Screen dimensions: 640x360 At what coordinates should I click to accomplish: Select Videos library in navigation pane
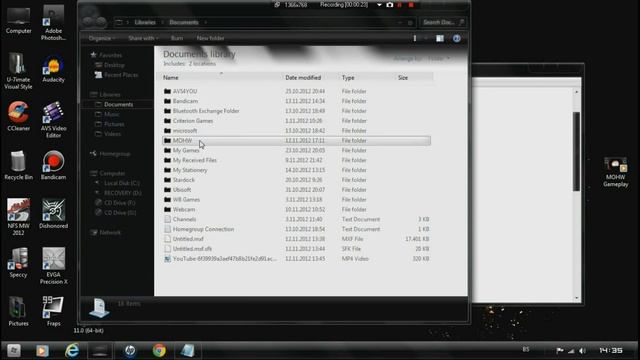112,134
